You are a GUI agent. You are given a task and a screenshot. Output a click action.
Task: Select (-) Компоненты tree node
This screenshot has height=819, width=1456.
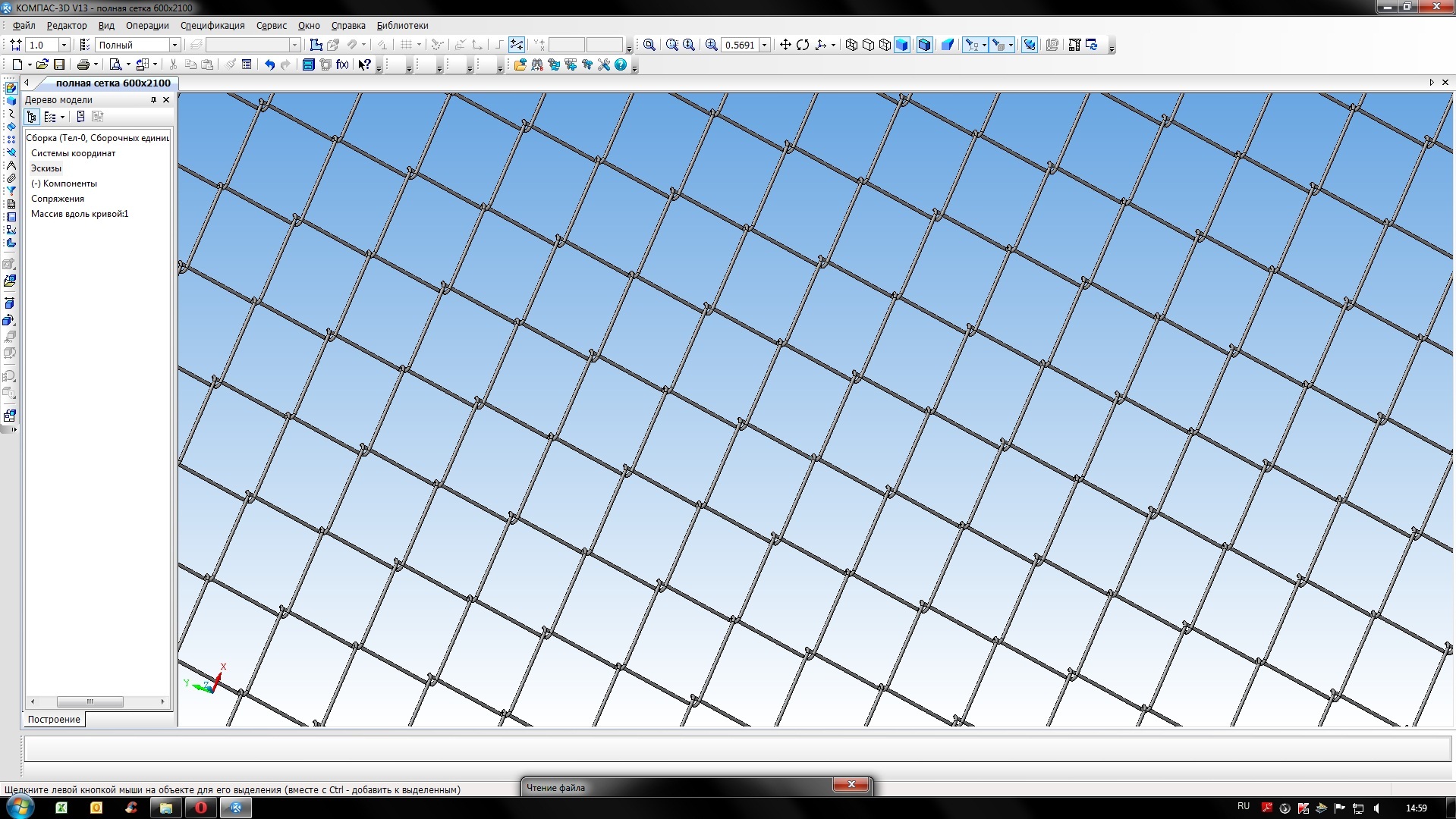[64, 184]
